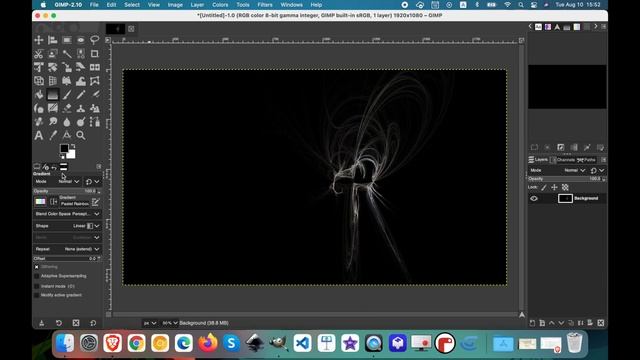Select the Free Select lasso tool
This screenshot has height=360, width=640.
pyautogui.click(x=94, y=40)
